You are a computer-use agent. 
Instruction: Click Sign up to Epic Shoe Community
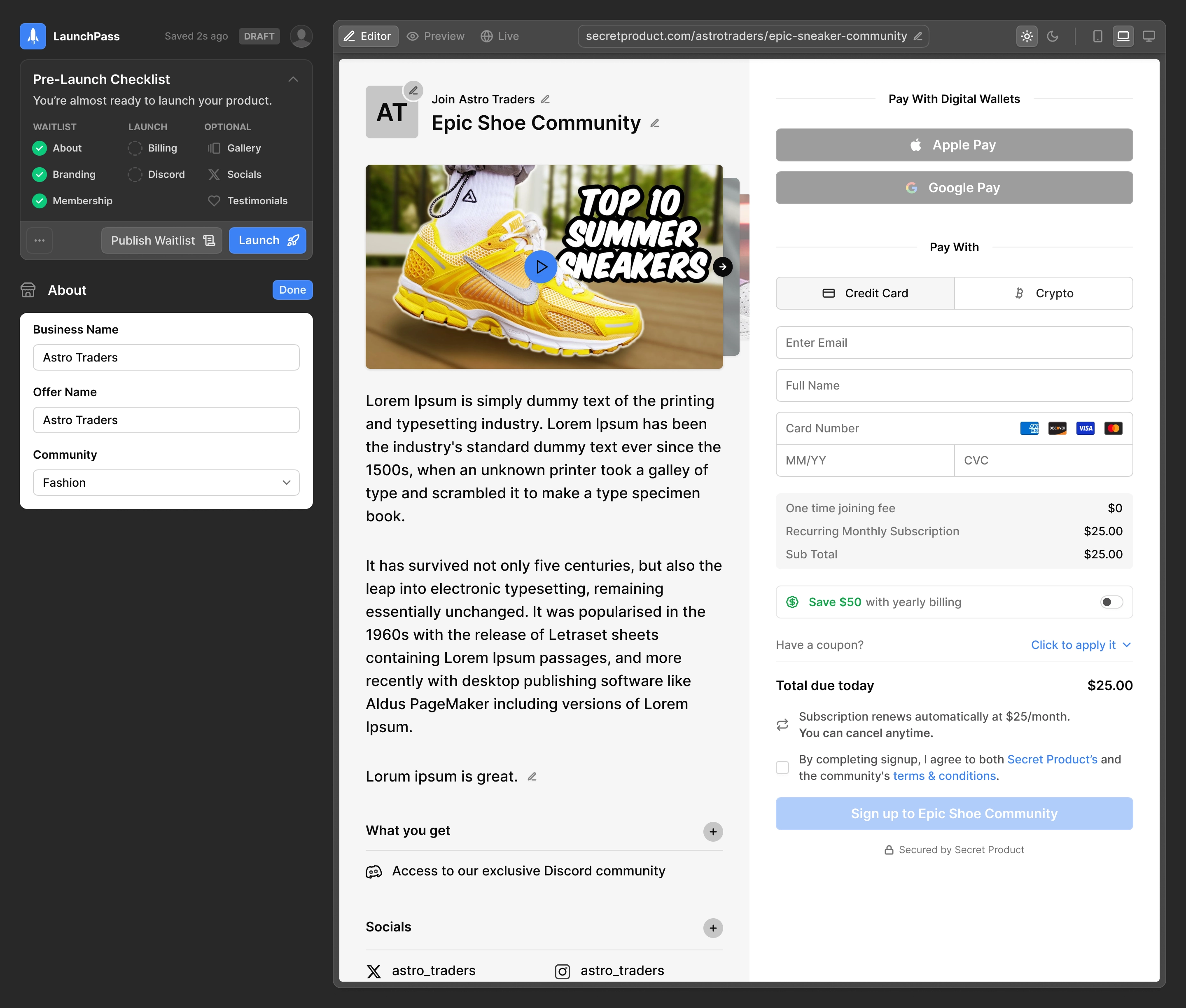pos(954,814)
